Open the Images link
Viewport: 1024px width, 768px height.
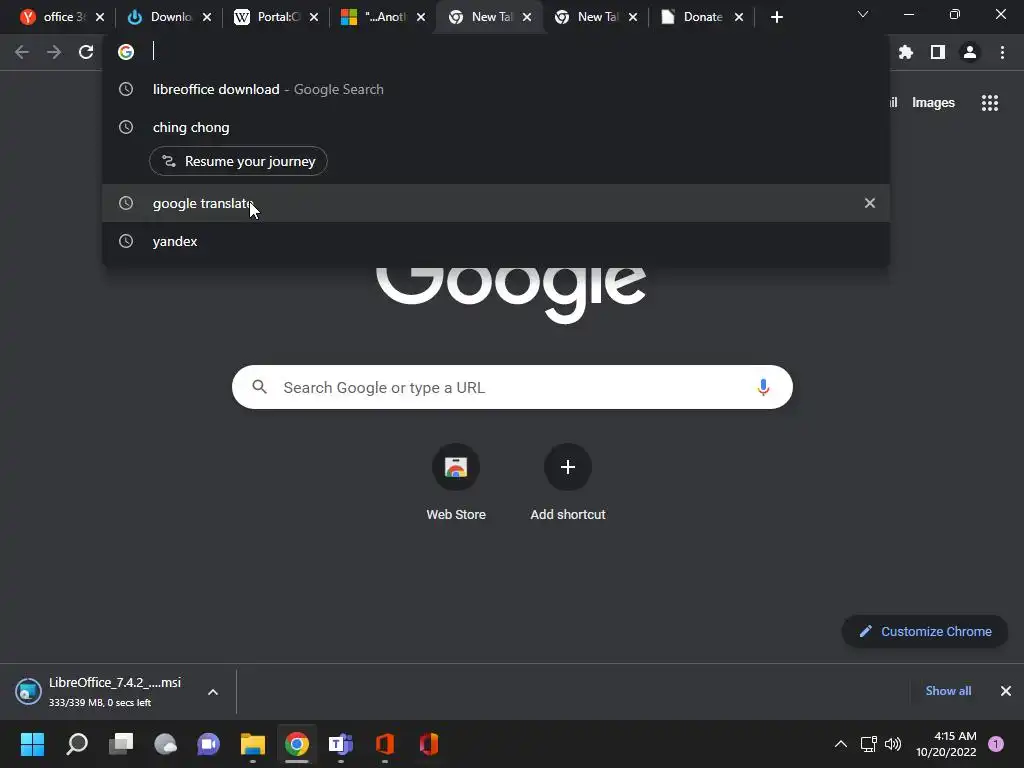tap(933, 103)
